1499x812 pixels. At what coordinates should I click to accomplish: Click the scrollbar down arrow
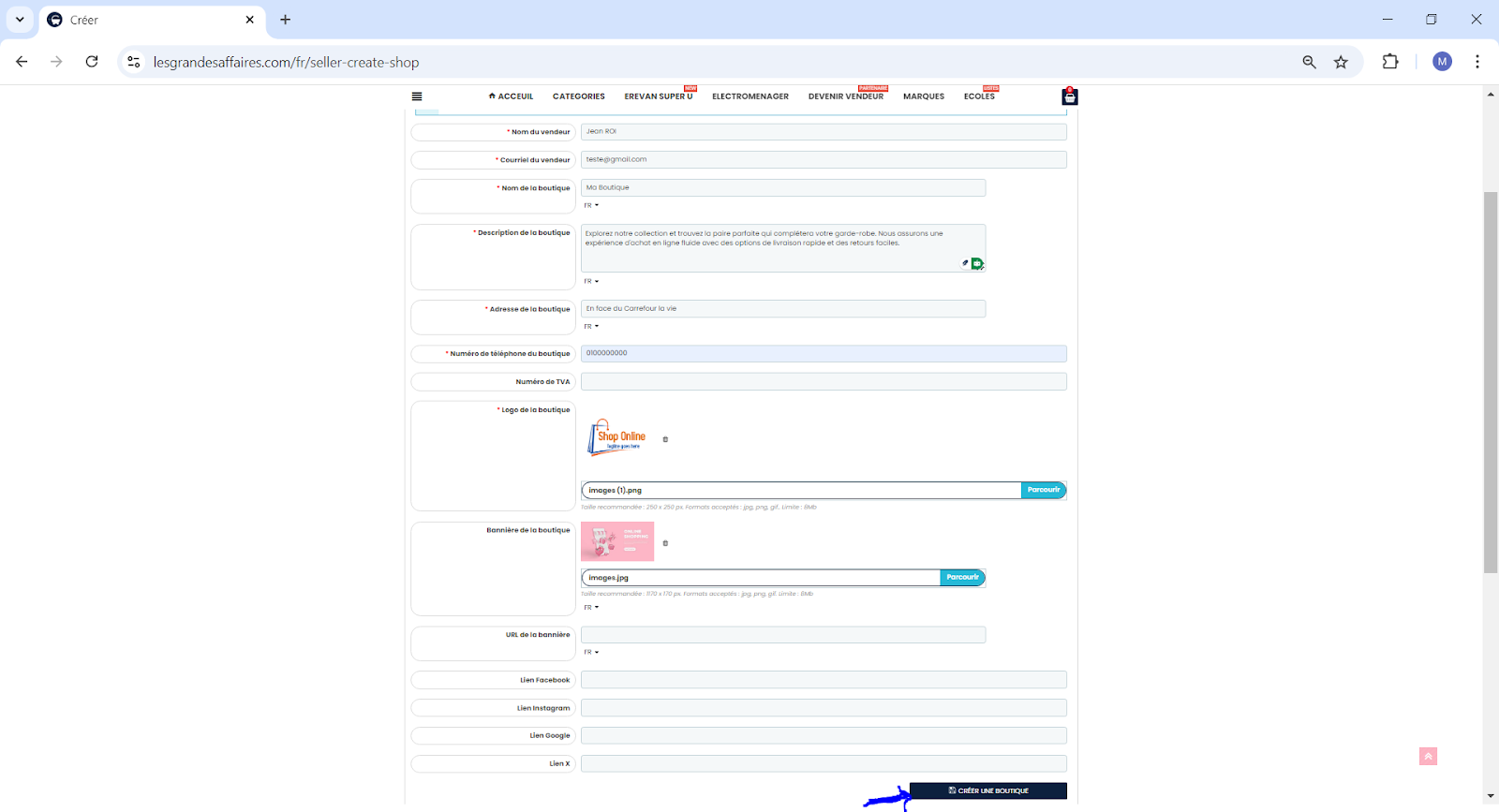pyautogui.click(x=1491, y=796)
